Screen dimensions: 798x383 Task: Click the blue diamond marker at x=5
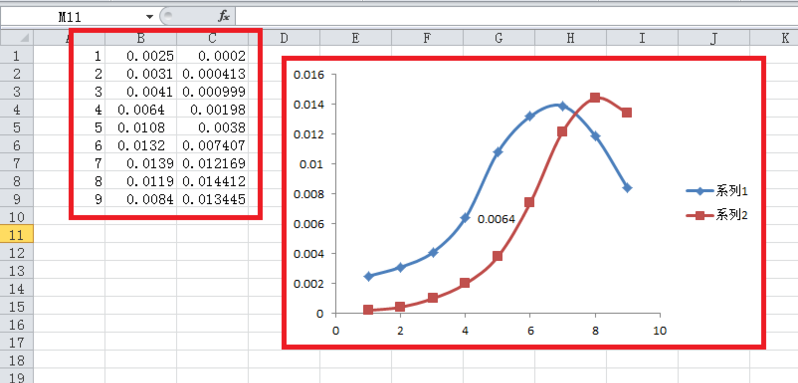tap(498, 152)
